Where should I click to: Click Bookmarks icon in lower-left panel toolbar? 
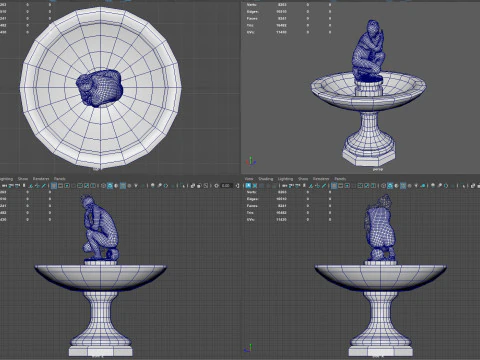24,186
